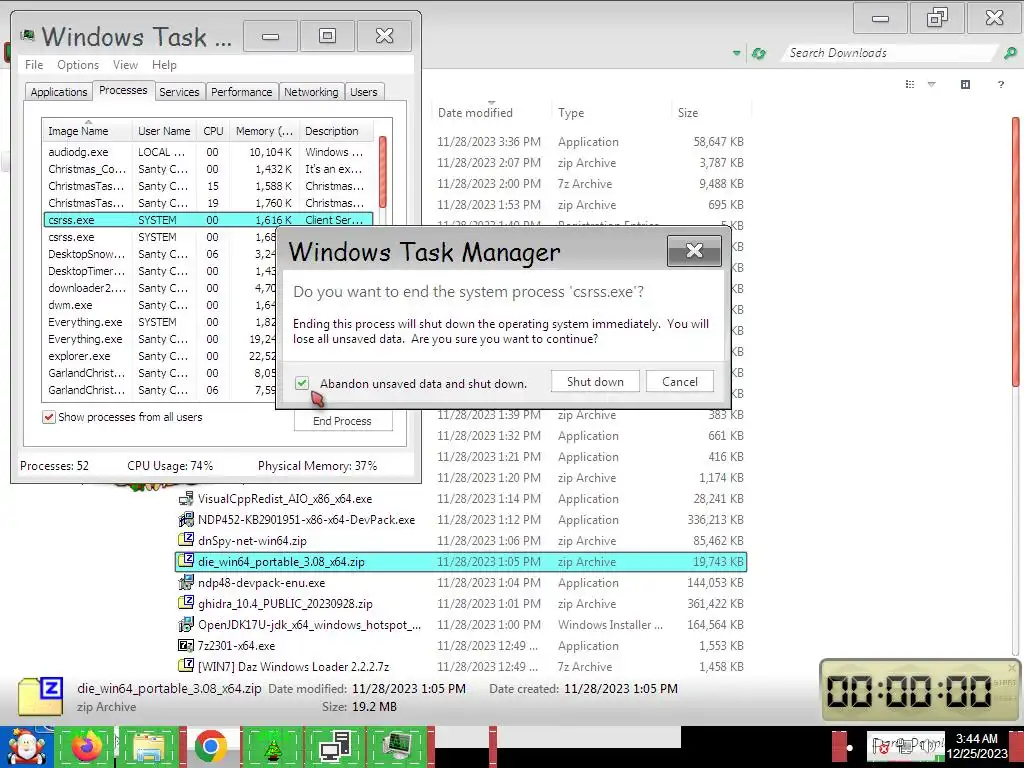Open the View menu in Task Manager
This screenshot has width=1024, height=768.
(x=125, y=65)
